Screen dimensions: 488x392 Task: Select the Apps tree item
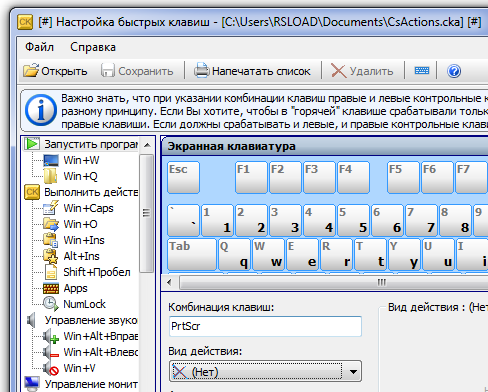[75, 288]
